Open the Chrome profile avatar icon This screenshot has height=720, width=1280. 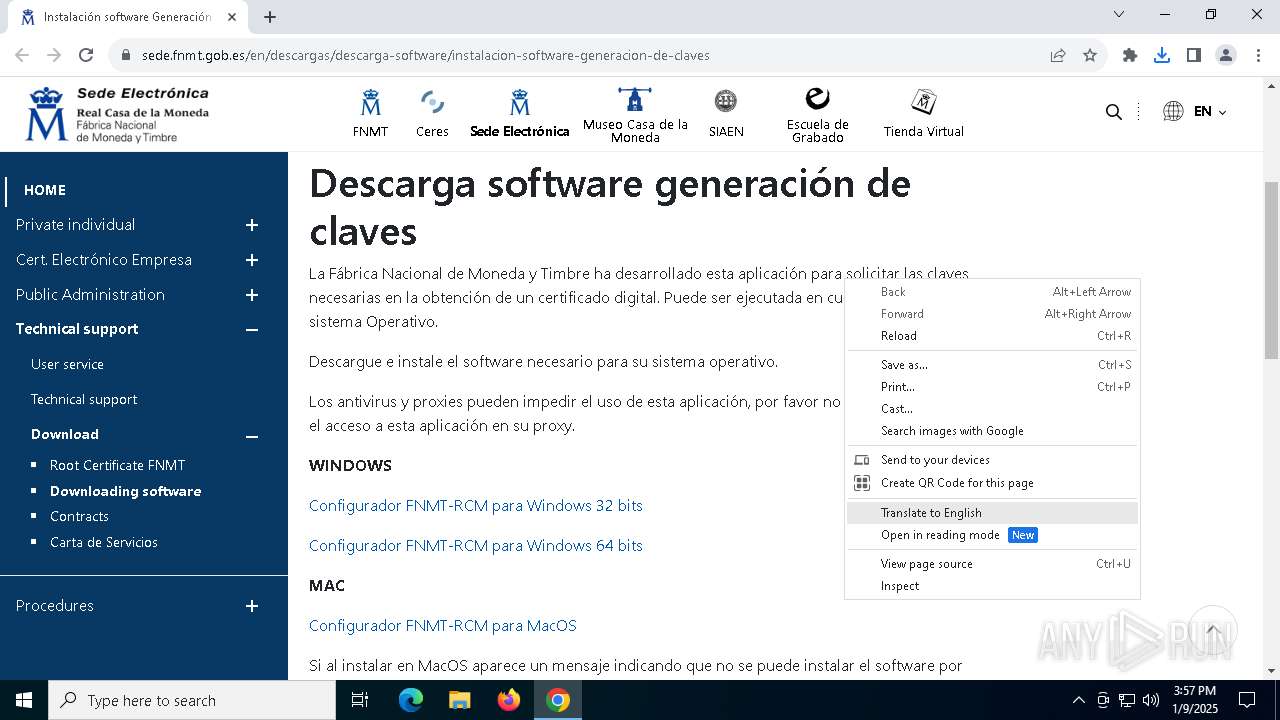[x=1226, y=55]
